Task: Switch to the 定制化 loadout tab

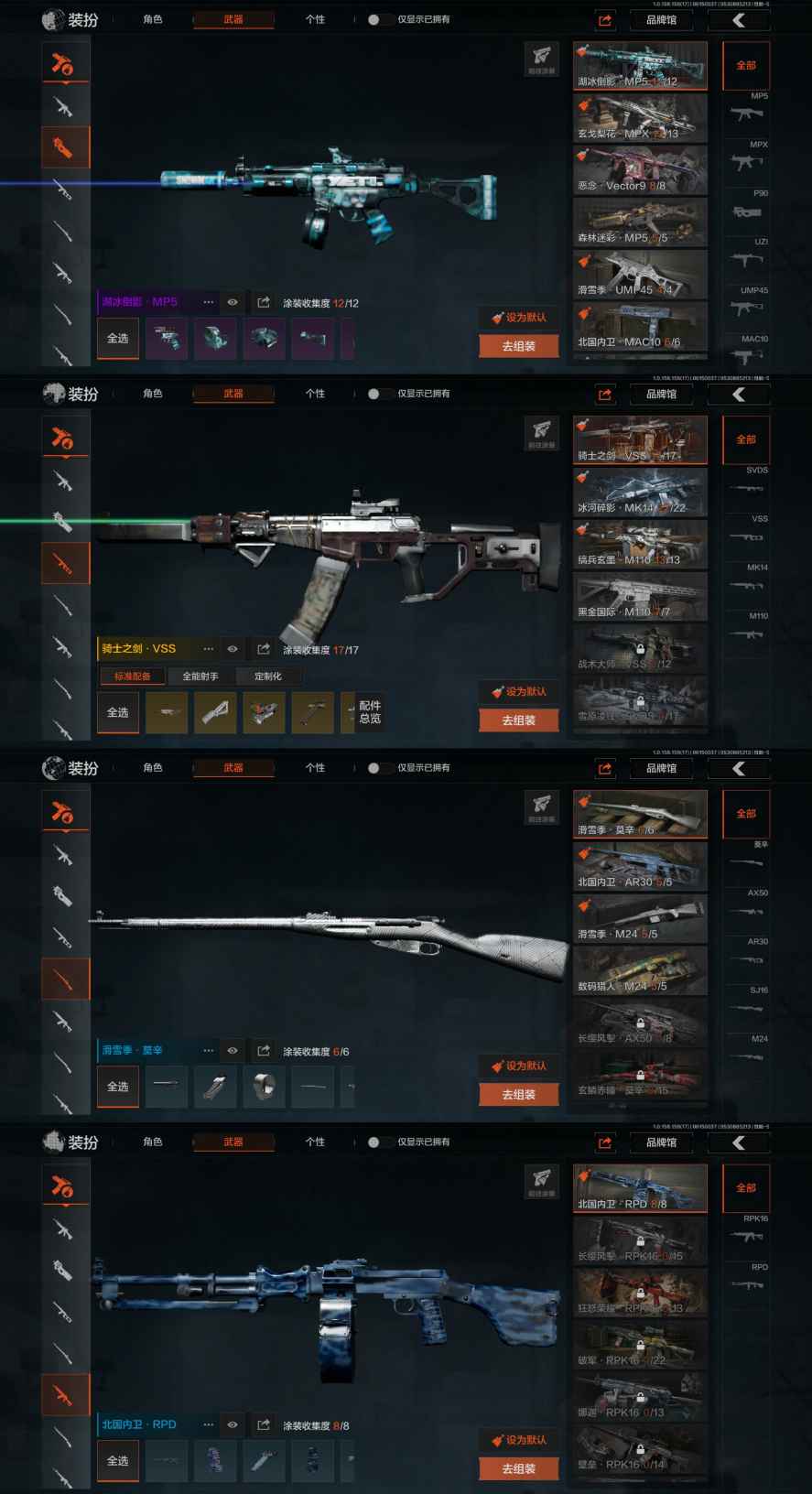Action: 268,677
